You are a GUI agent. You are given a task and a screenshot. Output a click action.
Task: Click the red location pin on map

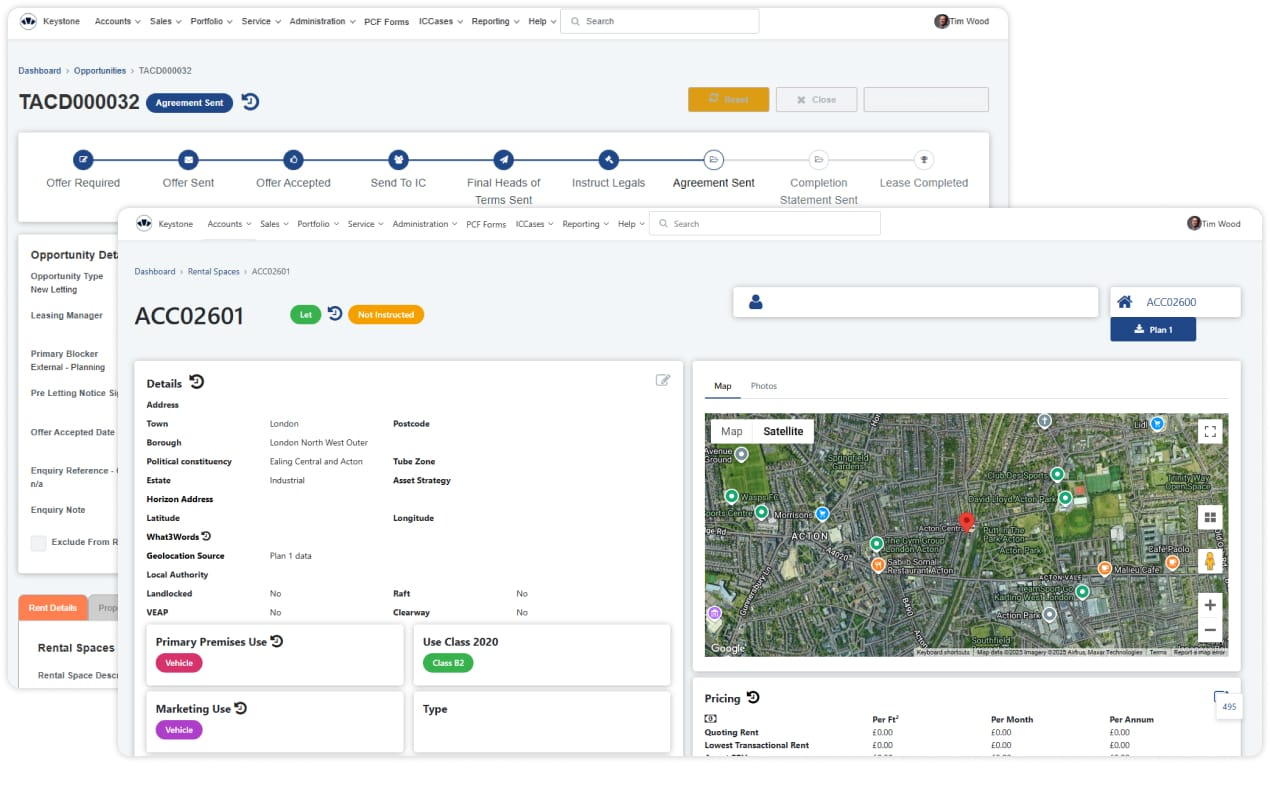[966, 521]
